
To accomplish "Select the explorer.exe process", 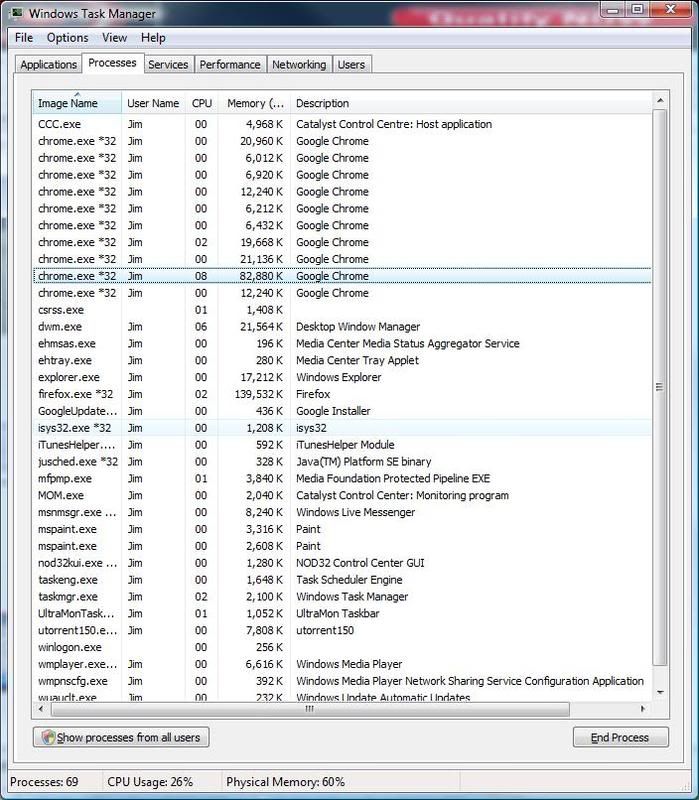I will [x=342, y=377].
